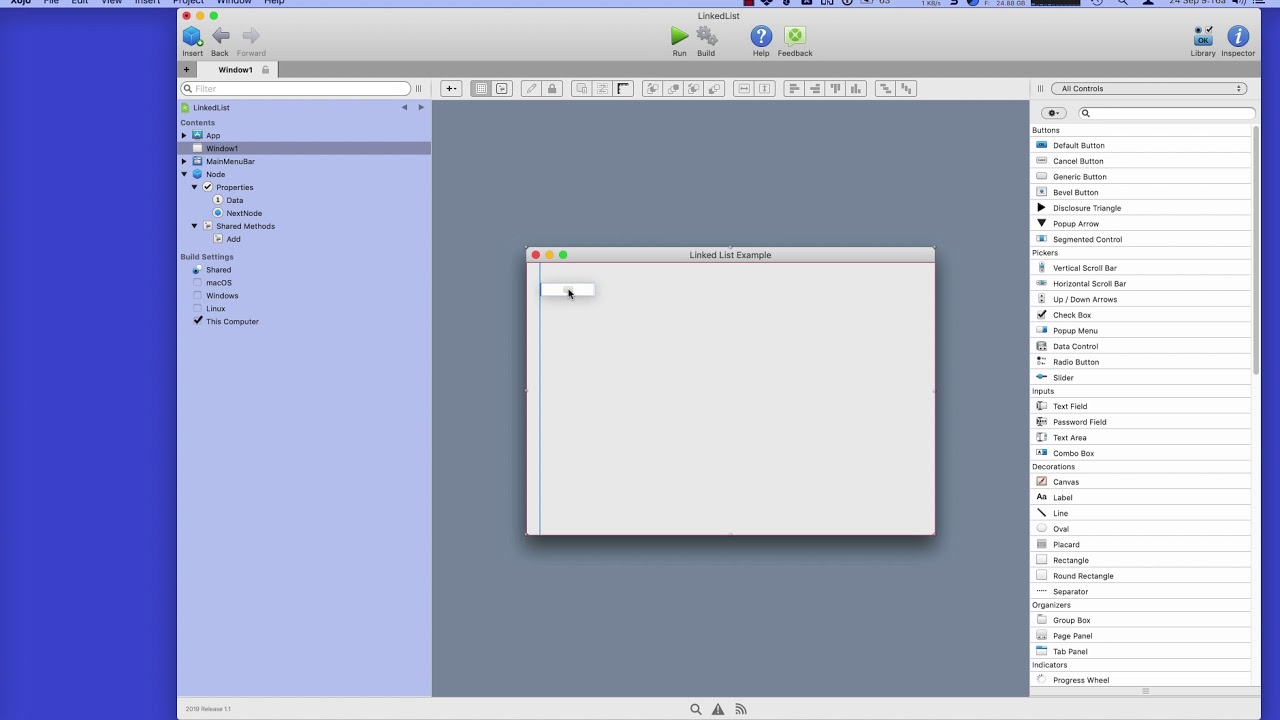1280x720 pixels.
Task: Select the Window1 tab
Action: tap(236, 70)
